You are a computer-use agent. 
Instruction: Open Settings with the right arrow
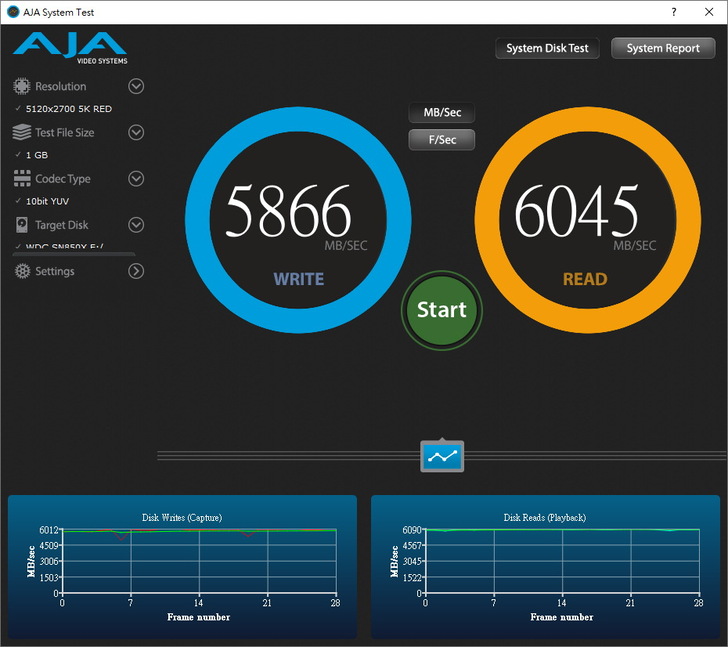tap(136, 271)
